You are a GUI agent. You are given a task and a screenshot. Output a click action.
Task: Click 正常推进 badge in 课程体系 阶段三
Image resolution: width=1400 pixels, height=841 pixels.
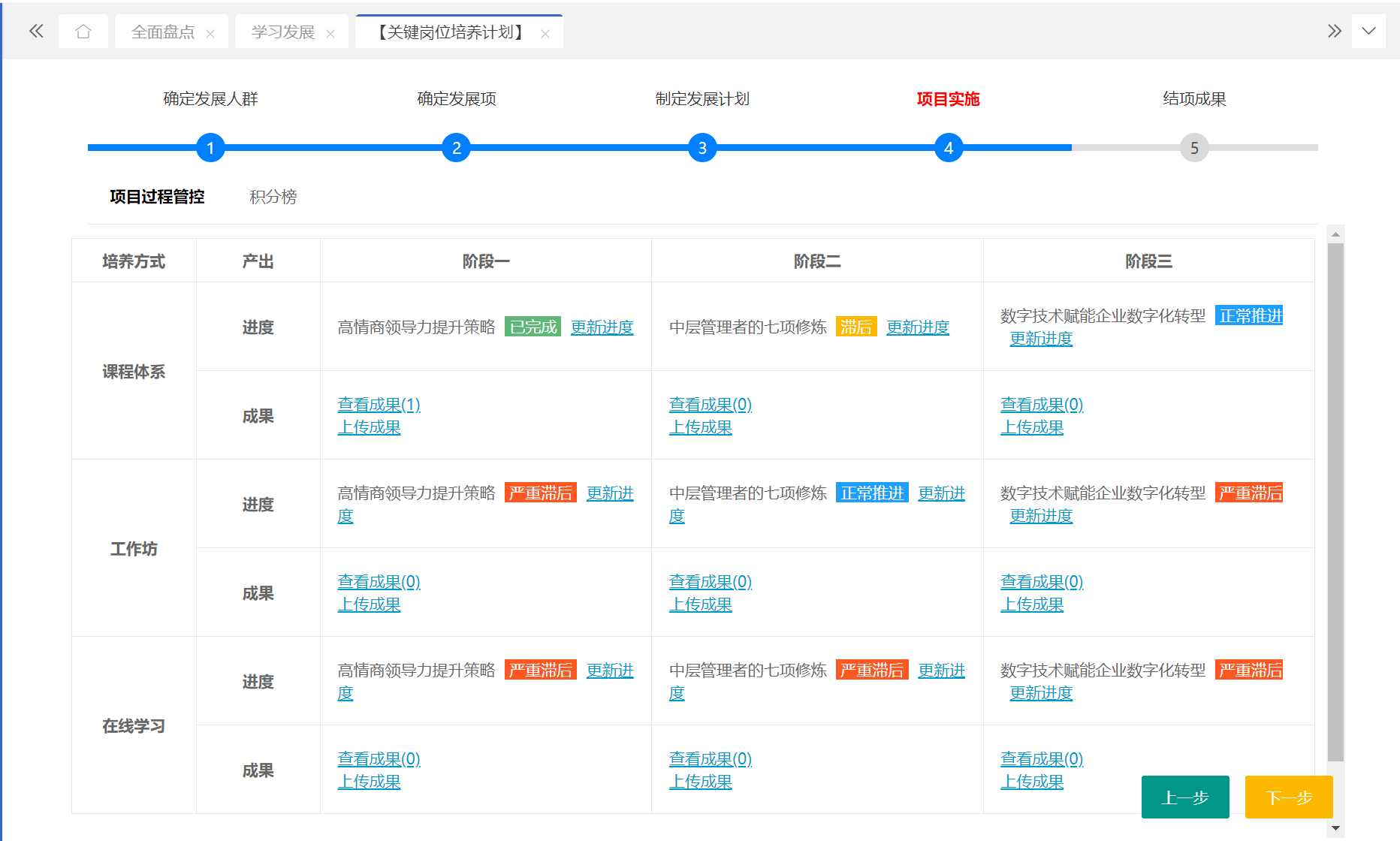[1249, 316]
